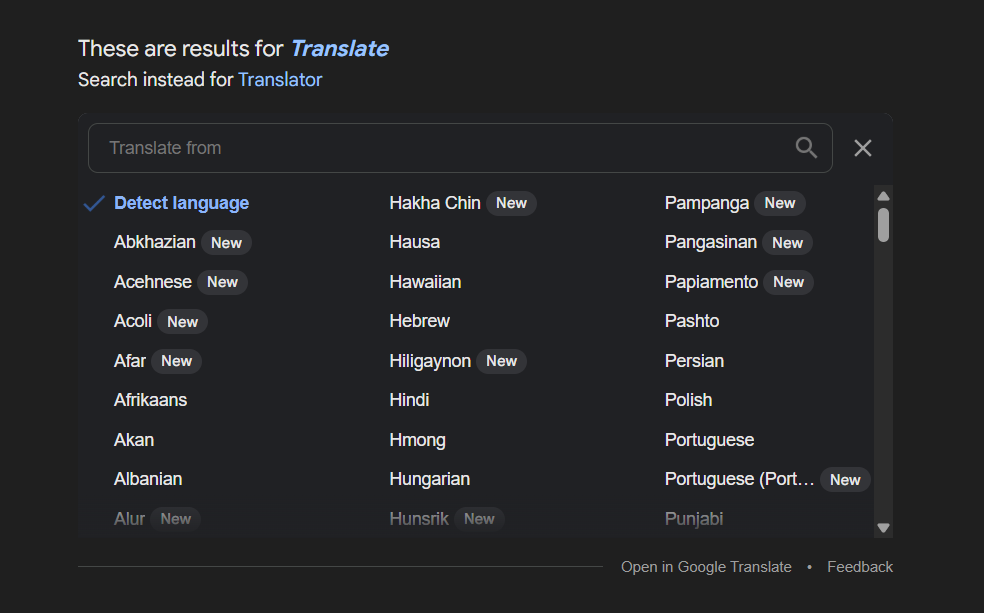Choose Hebrew as the source language

[x=419, y=321]
